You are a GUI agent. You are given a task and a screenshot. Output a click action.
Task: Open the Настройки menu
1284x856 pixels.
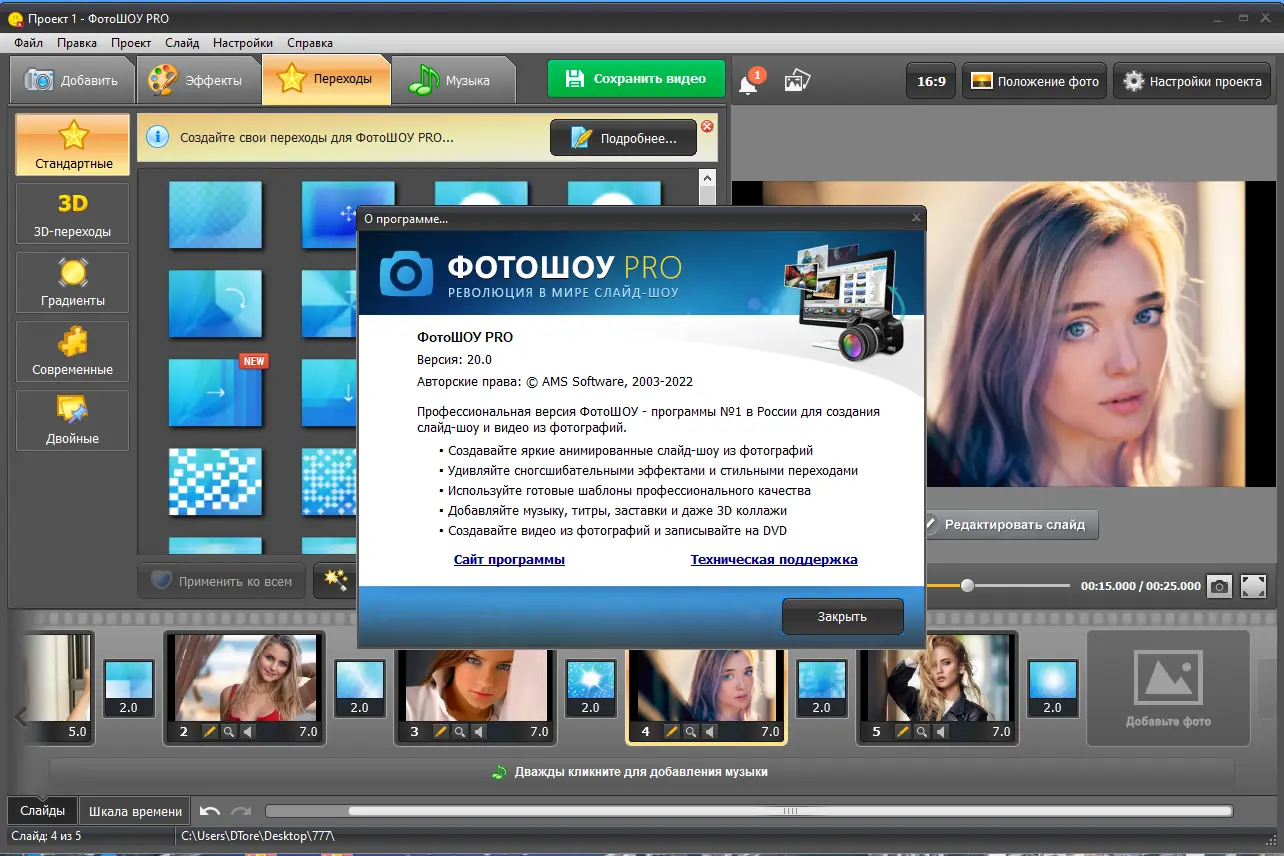[243, 43]
